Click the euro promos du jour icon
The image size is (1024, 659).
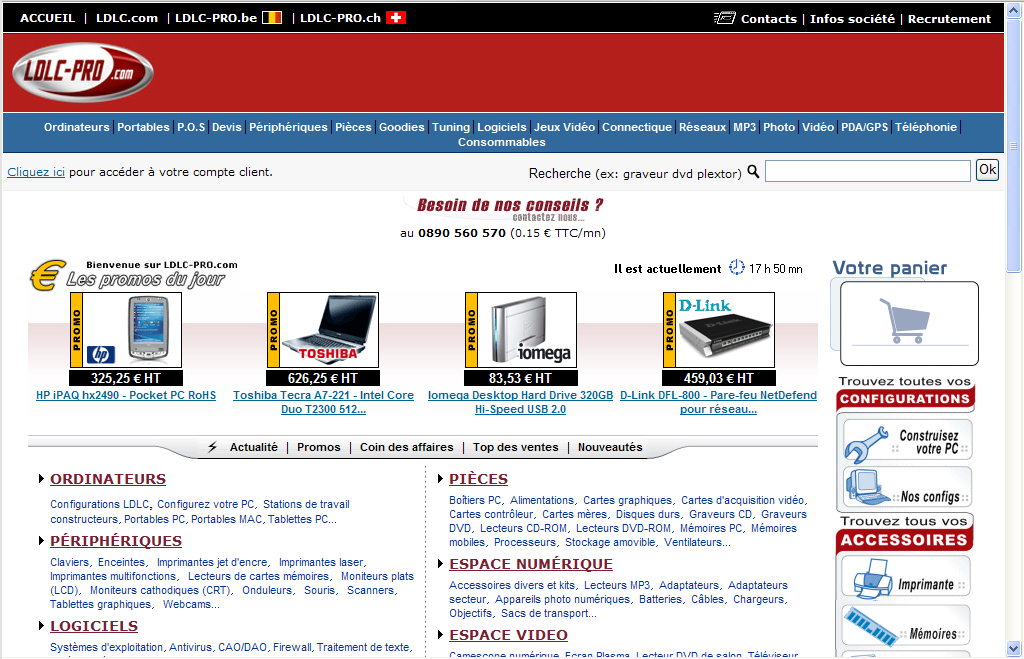point(47,275)
